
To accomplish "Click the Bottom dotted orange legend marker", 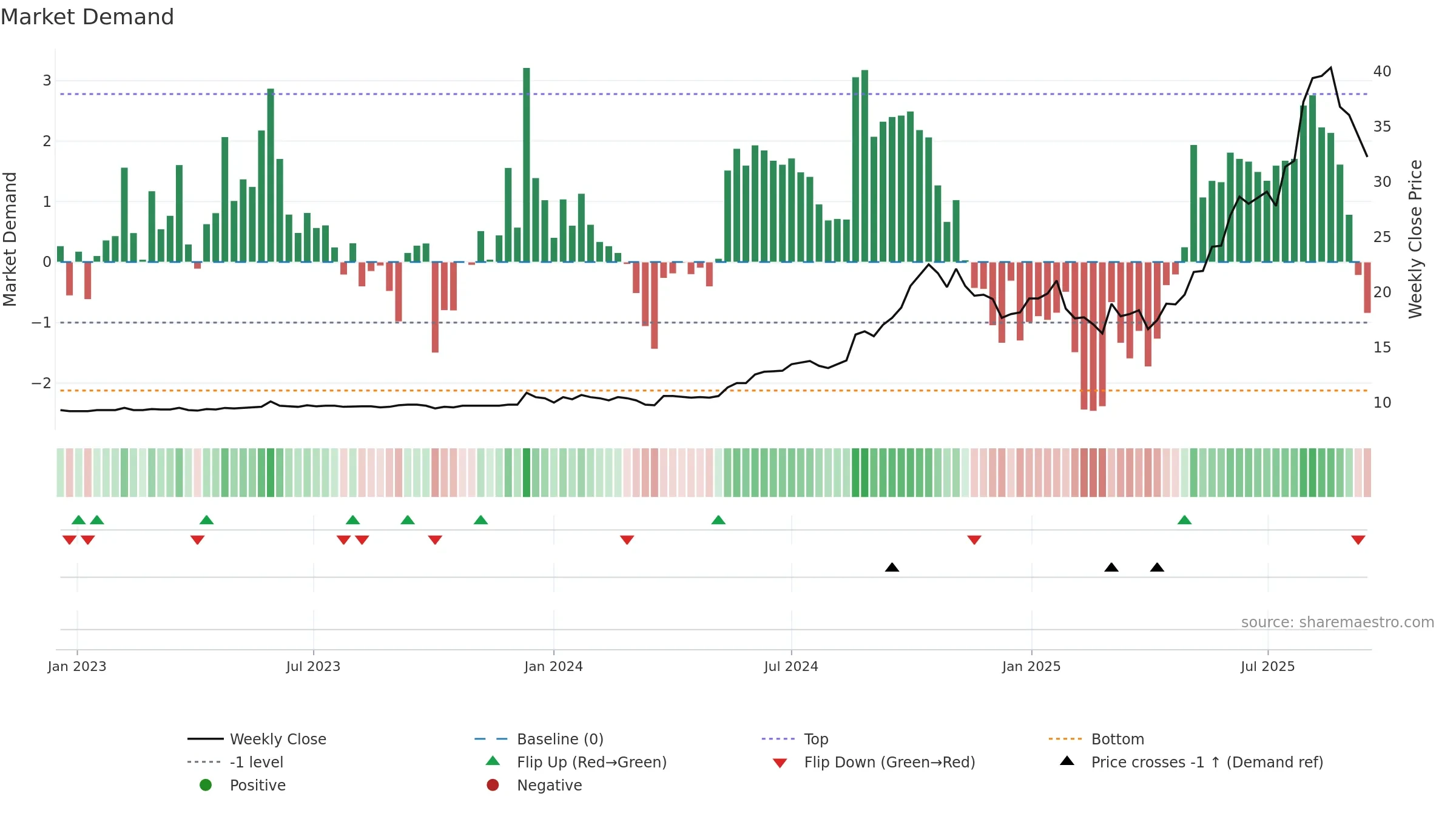I will (x=1065, y=739).
